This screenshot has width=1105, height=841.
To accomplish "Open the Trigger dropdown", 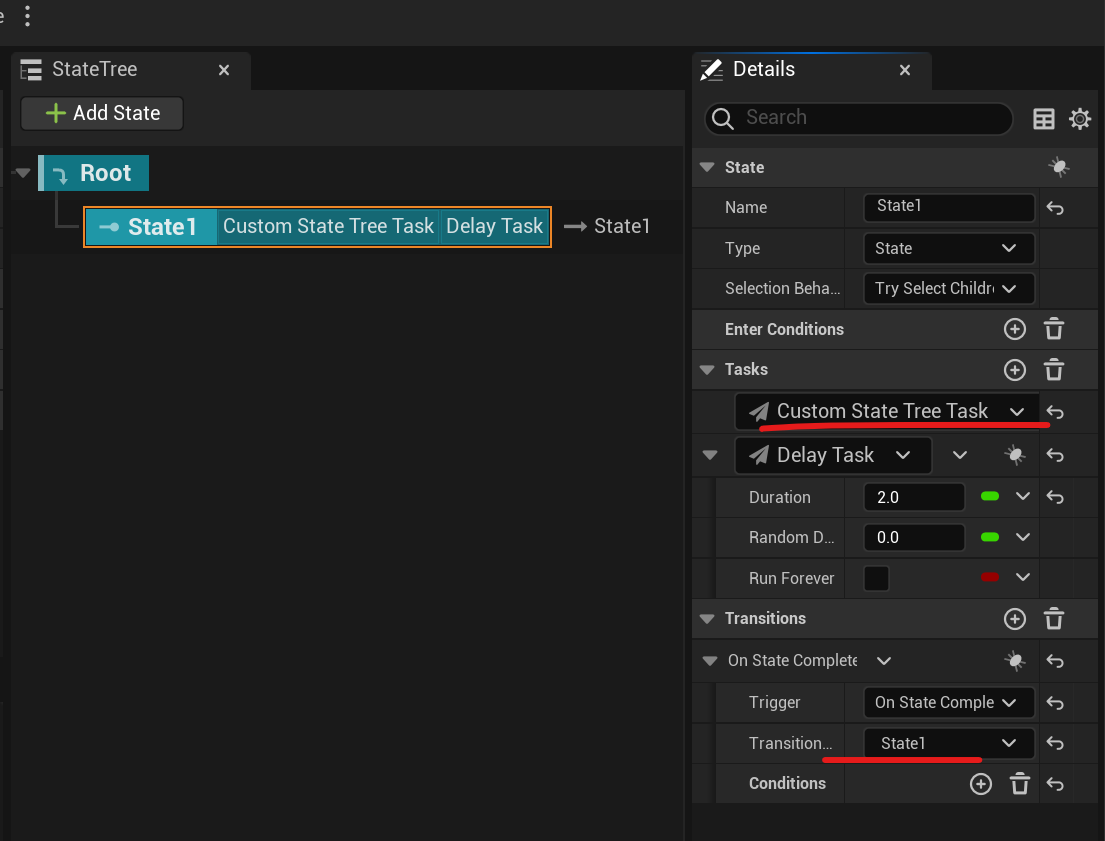I will point(947,702).
